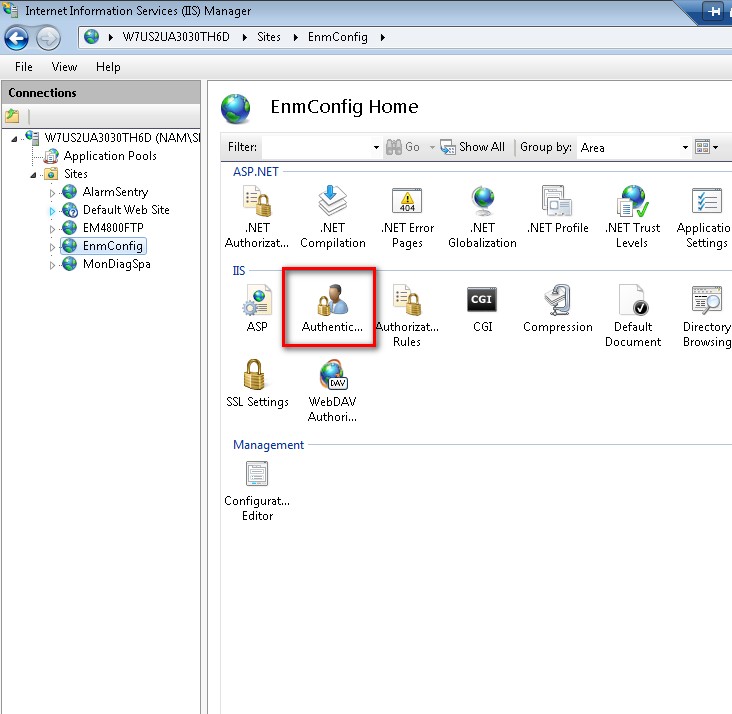The height and width of the screenshot is (714, 732).
Task: Collapse the Sites tree node
Action: (33, 175)
